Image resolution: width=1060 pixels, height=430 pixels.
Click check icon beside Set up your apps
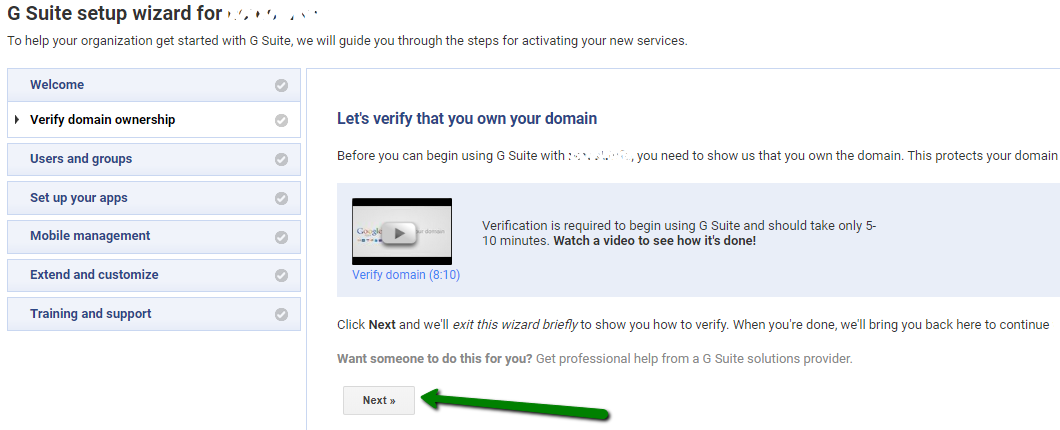(x=281, y=199)
